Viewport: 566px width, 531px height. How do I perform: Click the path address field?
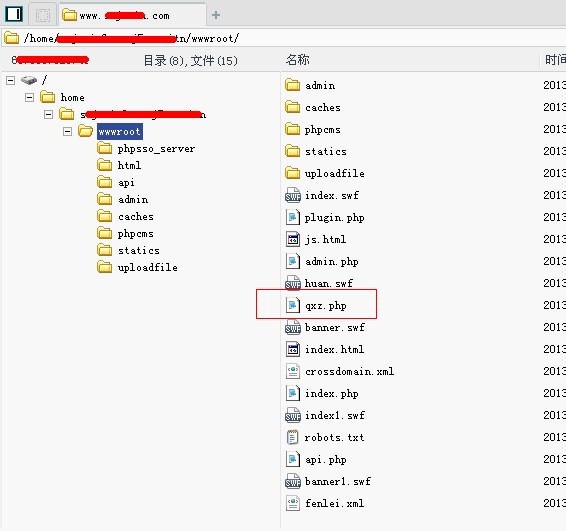(x=283, y=38)
